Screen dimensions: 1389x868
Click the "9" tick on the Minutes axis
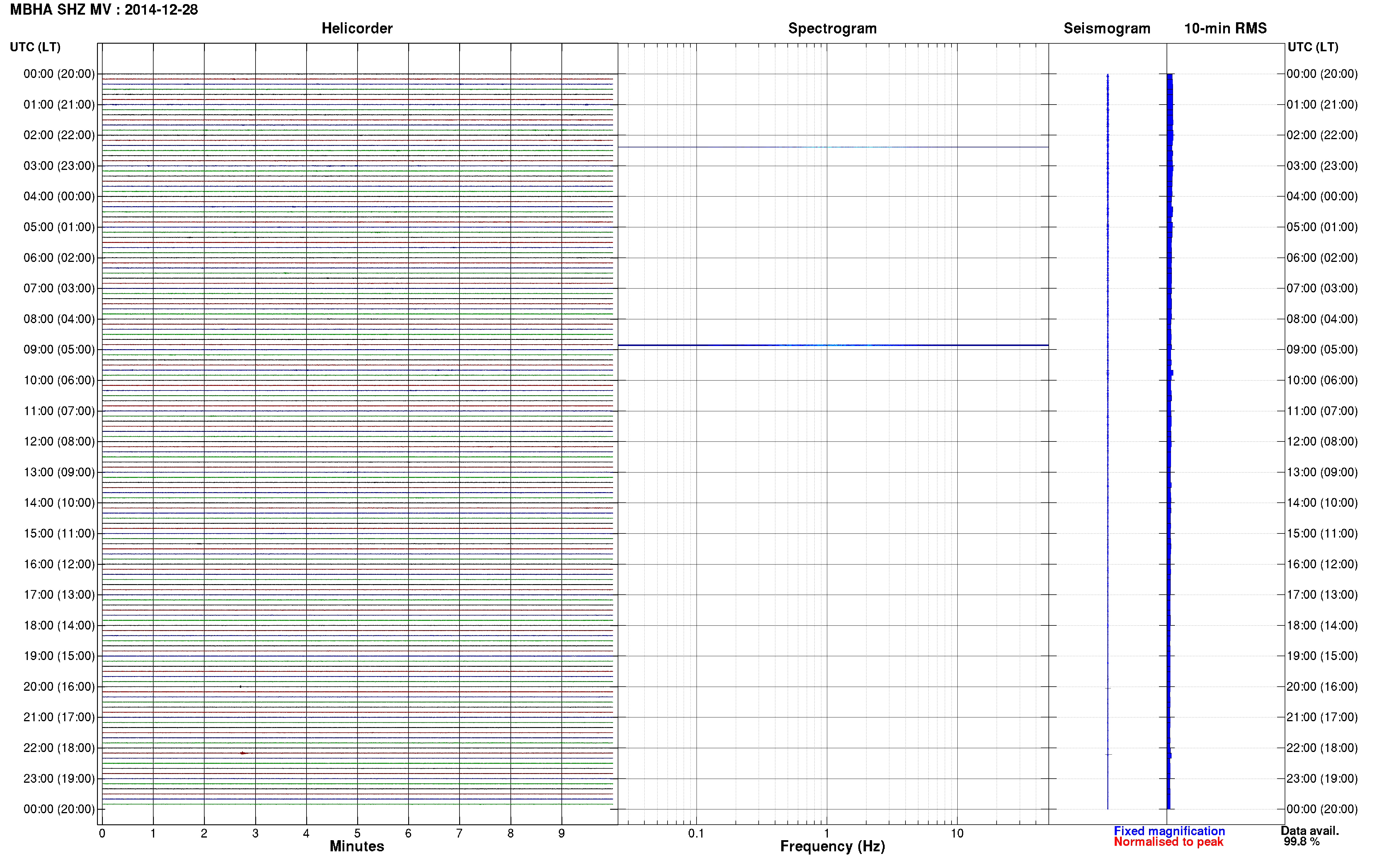(561, 833)
